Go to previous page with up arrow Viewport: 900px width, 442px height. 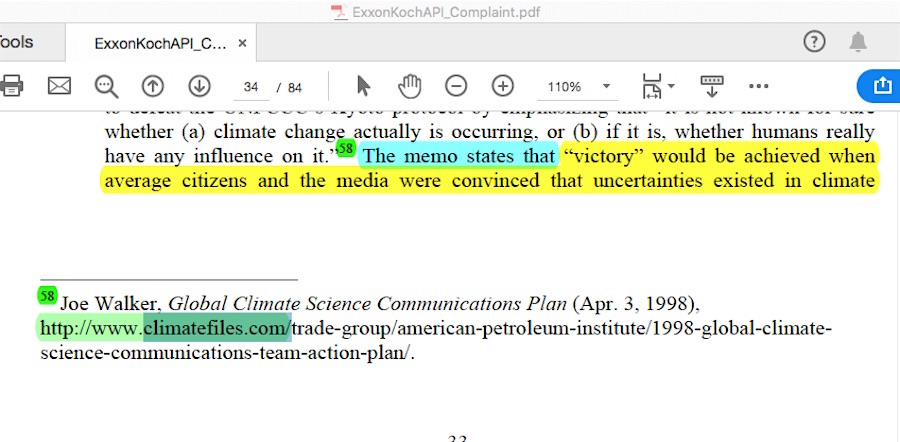pos(152,86)
